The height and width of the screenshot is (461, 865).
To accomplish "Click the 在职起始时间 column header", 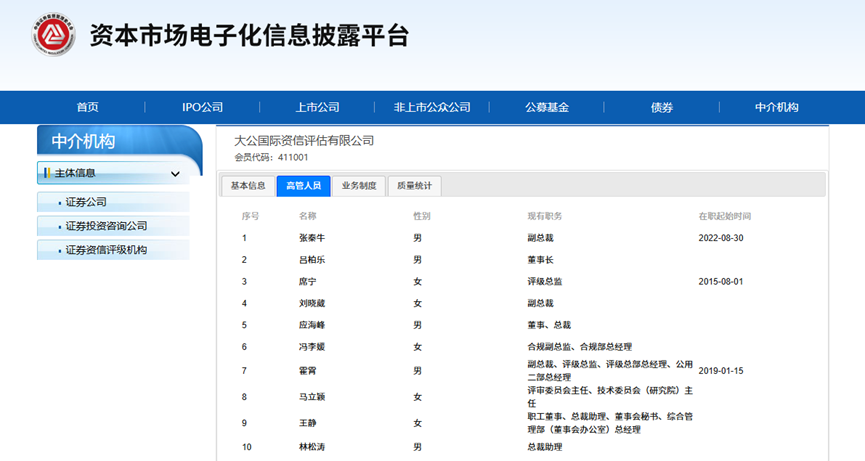I will [x=724, y=216].
